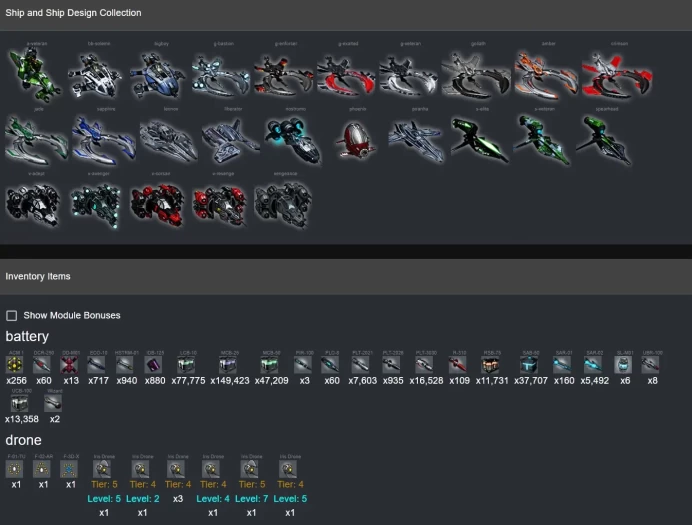This screenshot has height=525, width=692.
Task: Select the Iris Drone with Level: 7
Action: [250, 469]
